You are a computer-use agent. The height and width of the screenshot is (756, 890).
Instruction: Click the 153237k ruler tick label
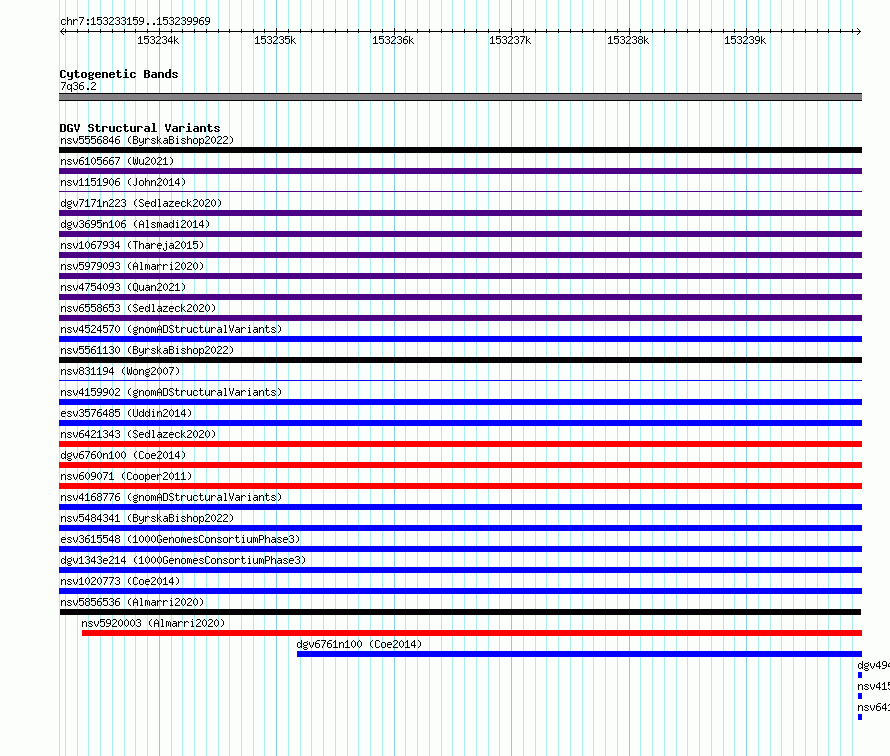click(510, 40)
